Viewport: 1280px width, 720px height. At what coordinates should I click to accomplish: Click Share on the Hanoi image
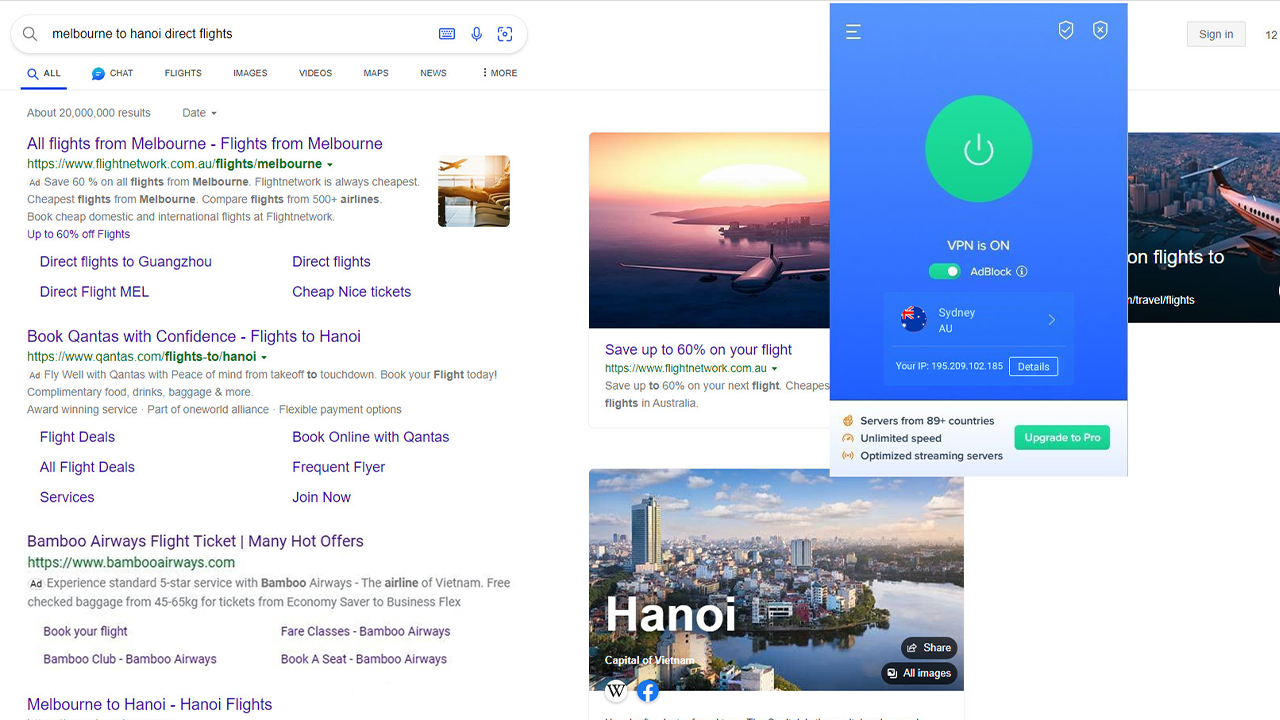pyautogui.click(x=929, y=648)
